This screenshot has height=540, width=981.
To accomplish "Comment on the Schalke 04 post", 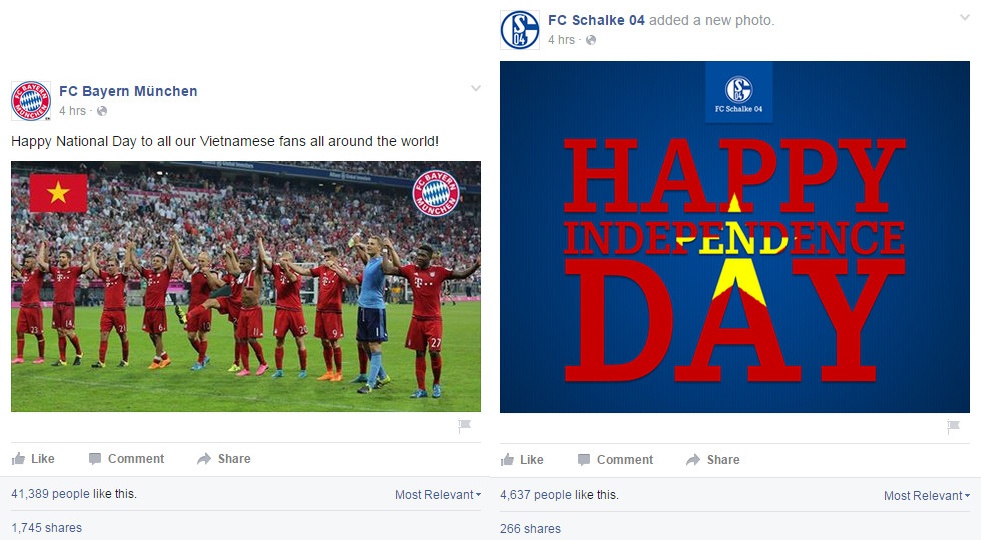I will (x=615, y=460).
